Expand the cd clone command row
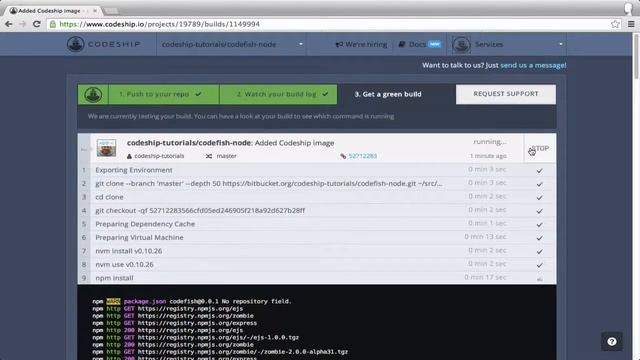 tap(317, 197)
